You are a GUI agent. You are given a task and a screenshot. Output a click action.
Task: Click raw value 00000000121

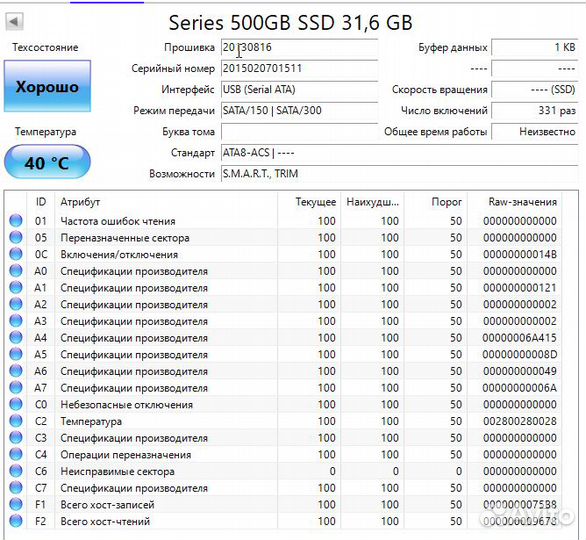point(519,288)
